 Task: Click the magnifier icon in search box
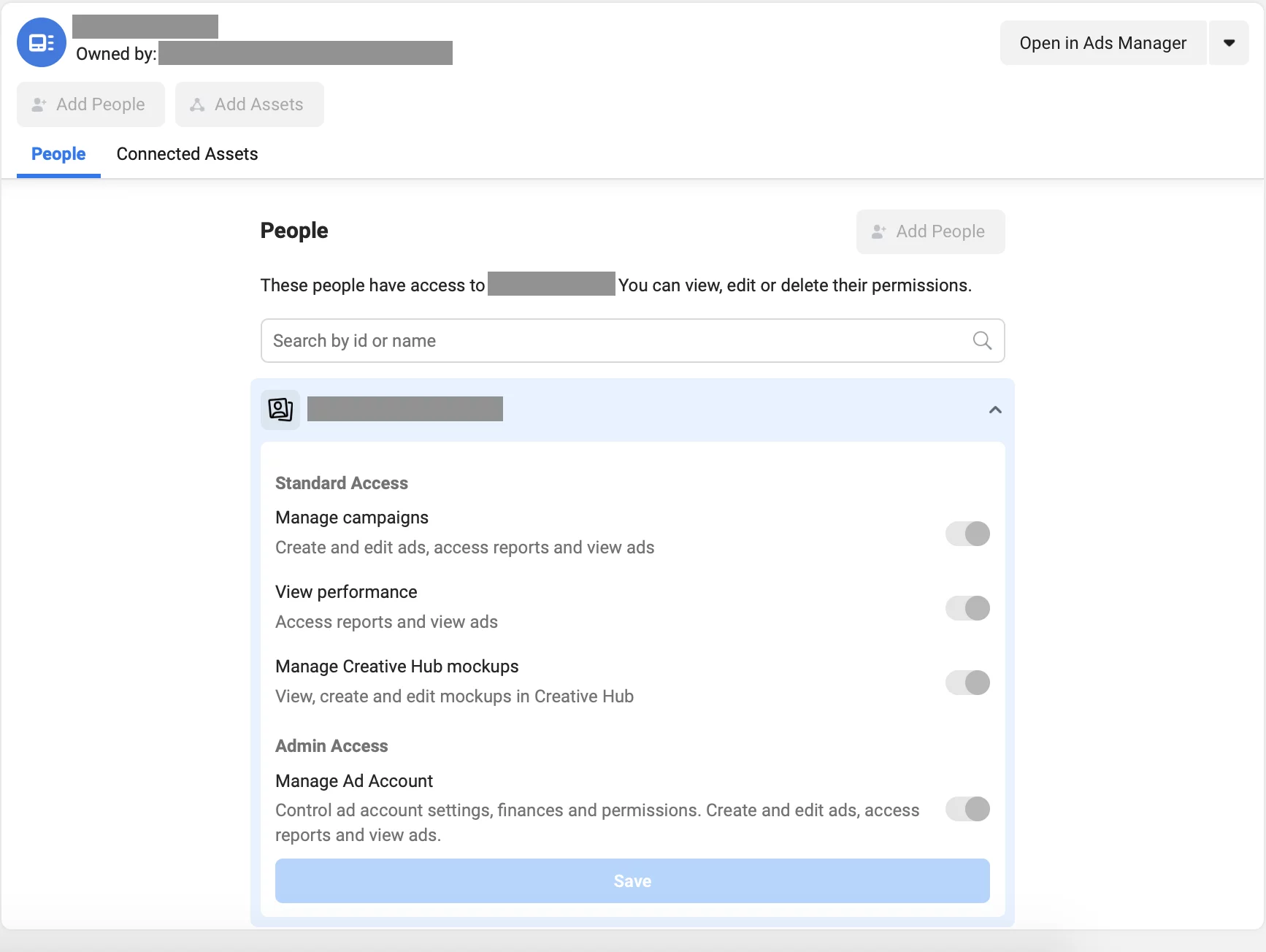tap(982, 341)
